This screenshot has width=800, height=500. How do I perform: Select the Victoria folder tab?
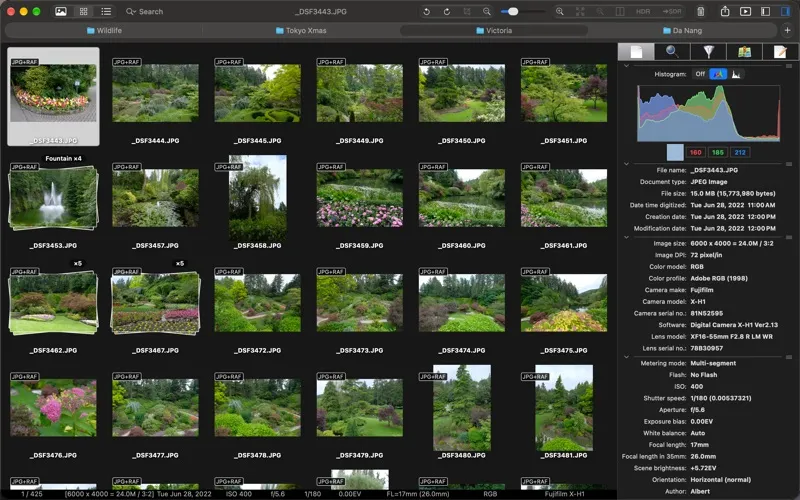494,31
